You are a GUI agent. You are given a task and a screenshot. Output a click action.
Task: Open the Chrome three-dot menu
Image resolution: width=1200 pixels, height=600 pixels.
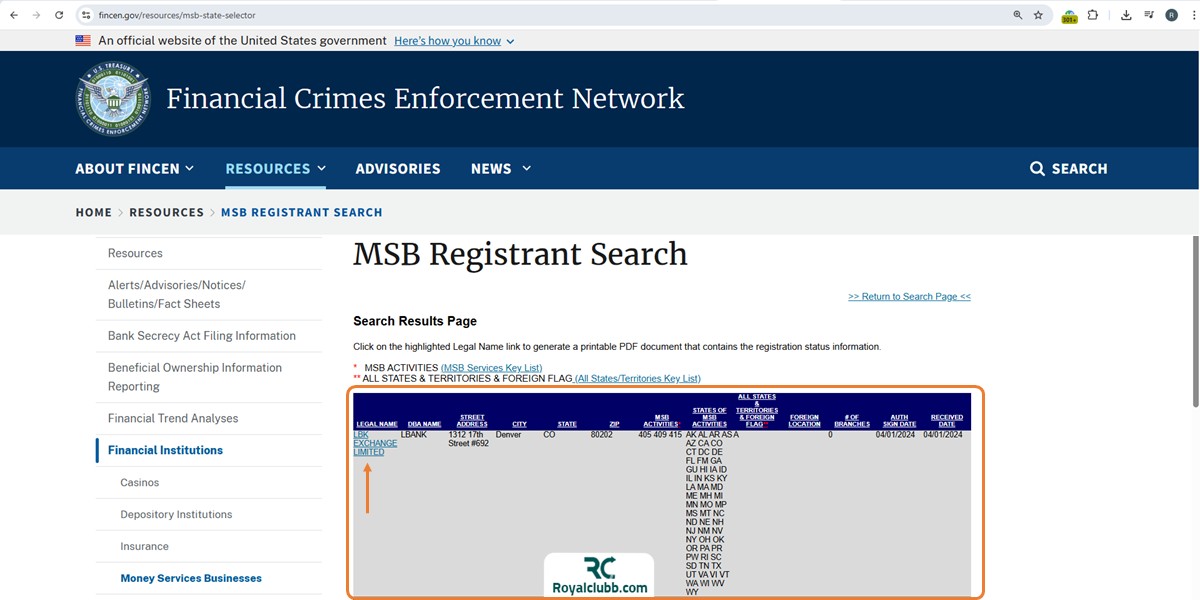click(1192, 15)
